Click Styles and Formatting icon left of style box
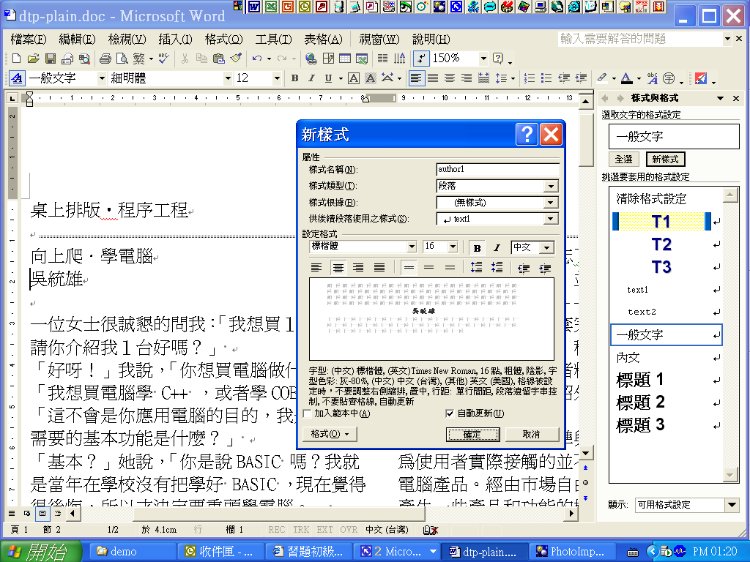750x562 pixels. click(x=17, y=78)
